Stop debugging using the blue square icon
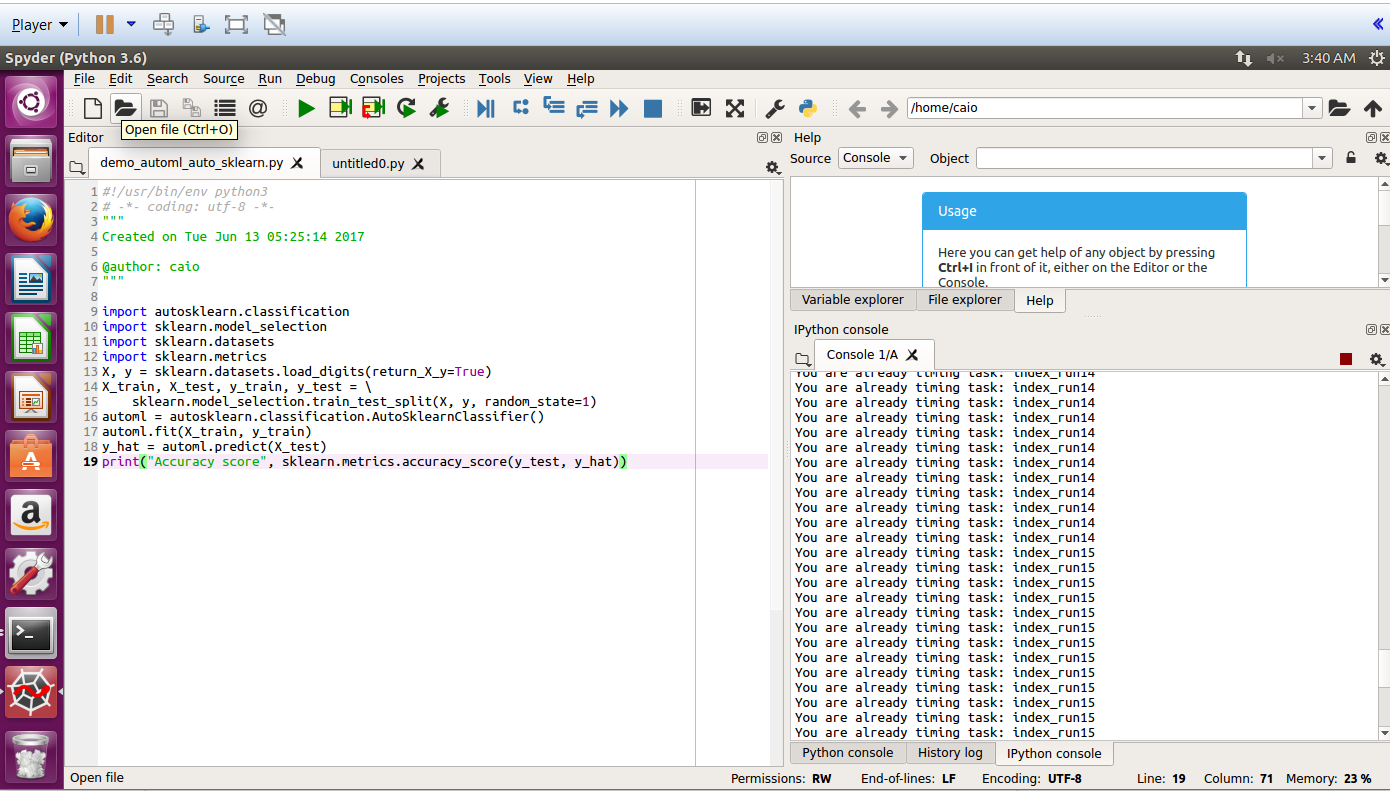 click(653, 108)
